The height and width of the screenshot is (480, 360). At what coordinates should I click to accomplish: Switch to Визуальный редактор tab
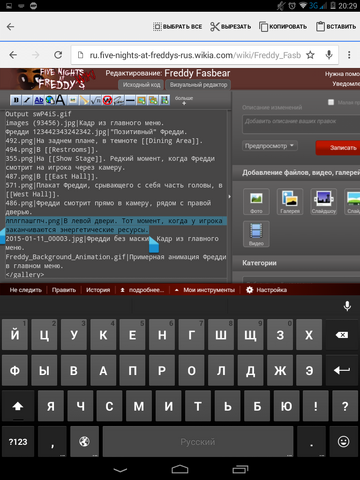tap(199, 85)
